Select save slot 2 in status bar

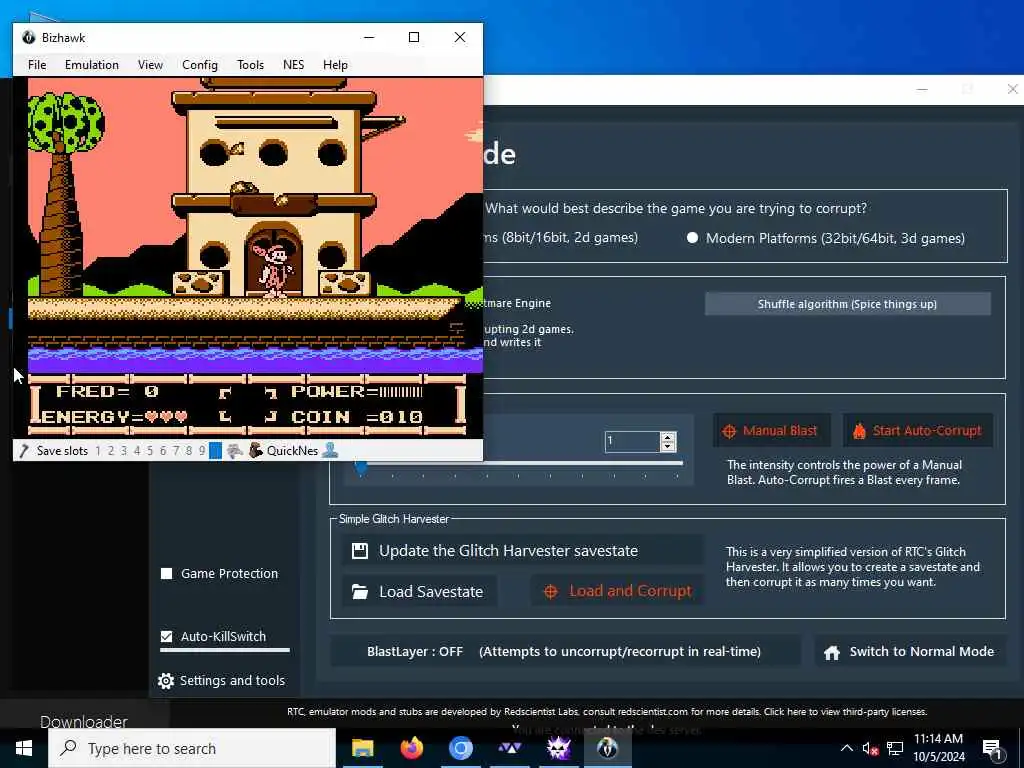pos(111,451)
